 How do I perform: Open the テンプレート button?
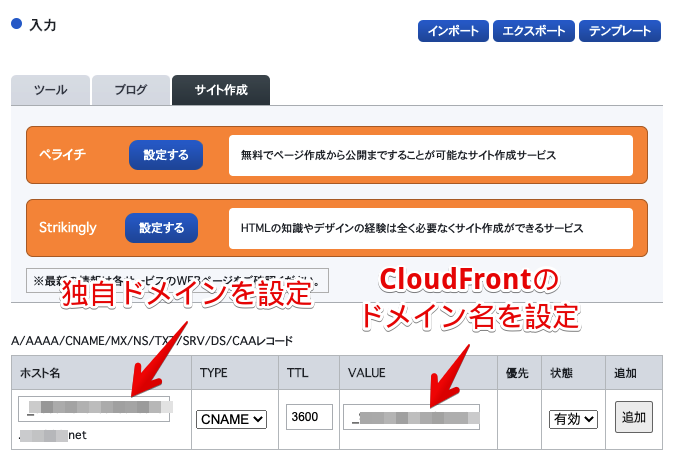(x=620, y=31)
